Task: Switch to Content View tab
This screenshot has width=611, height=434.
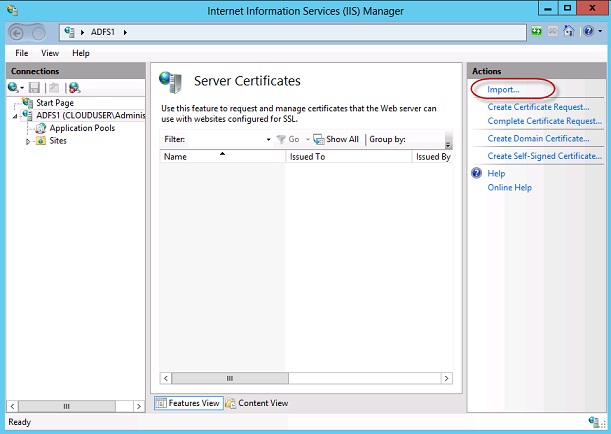Action: coord(258,403)
